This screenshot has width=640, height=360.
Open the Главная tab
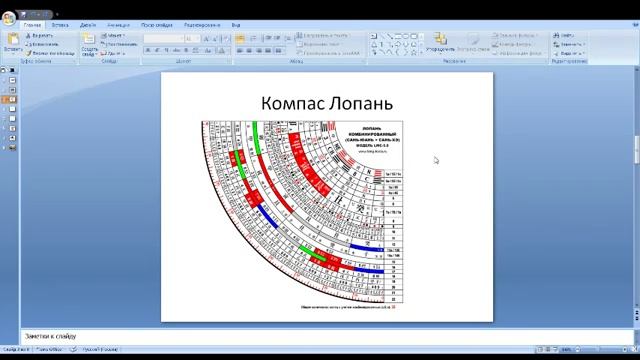32,25
